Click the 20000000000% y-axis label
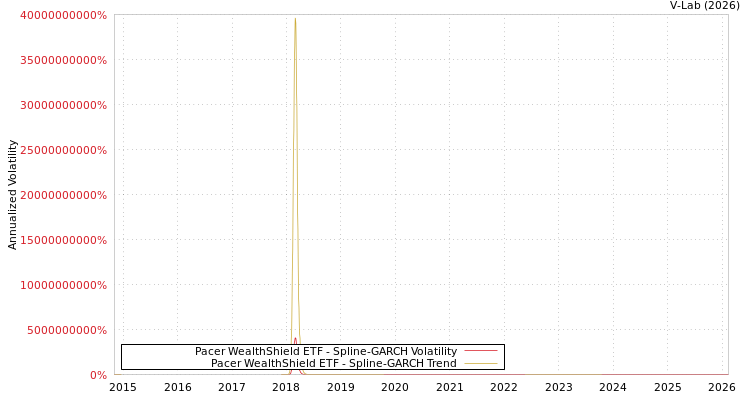This screenshot has width=750, height=400. coord(64,195)
